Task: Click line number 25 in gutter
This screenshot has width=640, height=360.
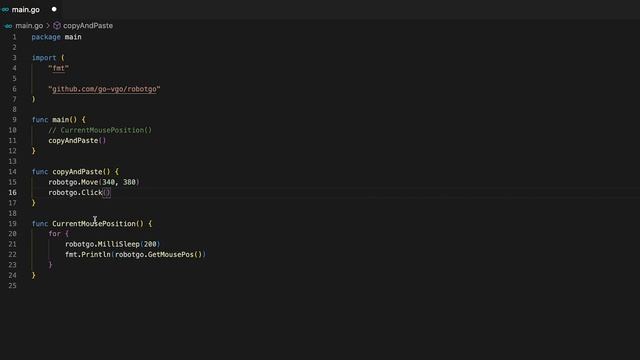Action: coord(13,286)
